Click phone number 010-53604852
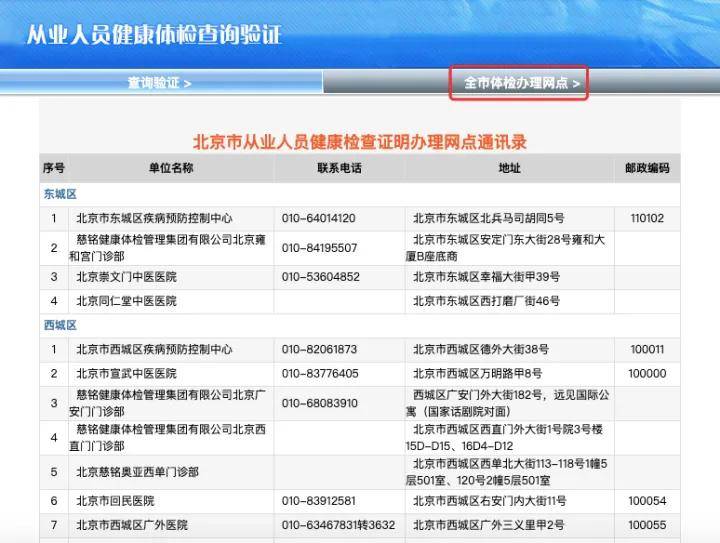720x543 pixels. (321, 277)
